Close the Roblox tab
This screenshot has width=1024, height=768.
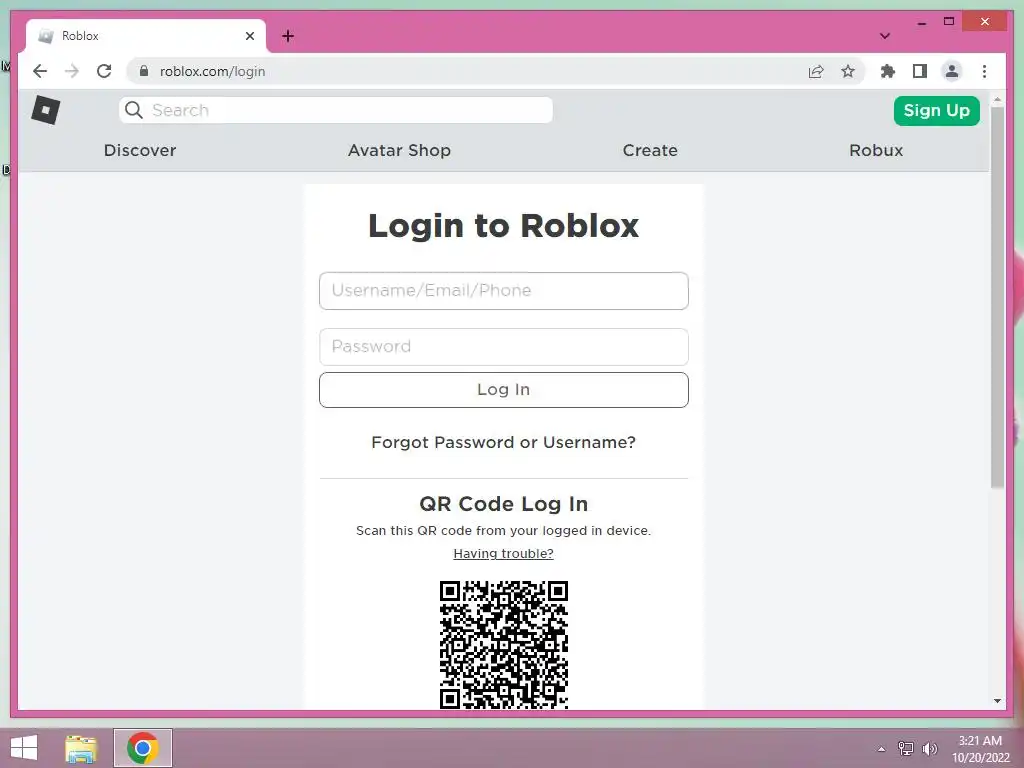click(x=249, y=36)
